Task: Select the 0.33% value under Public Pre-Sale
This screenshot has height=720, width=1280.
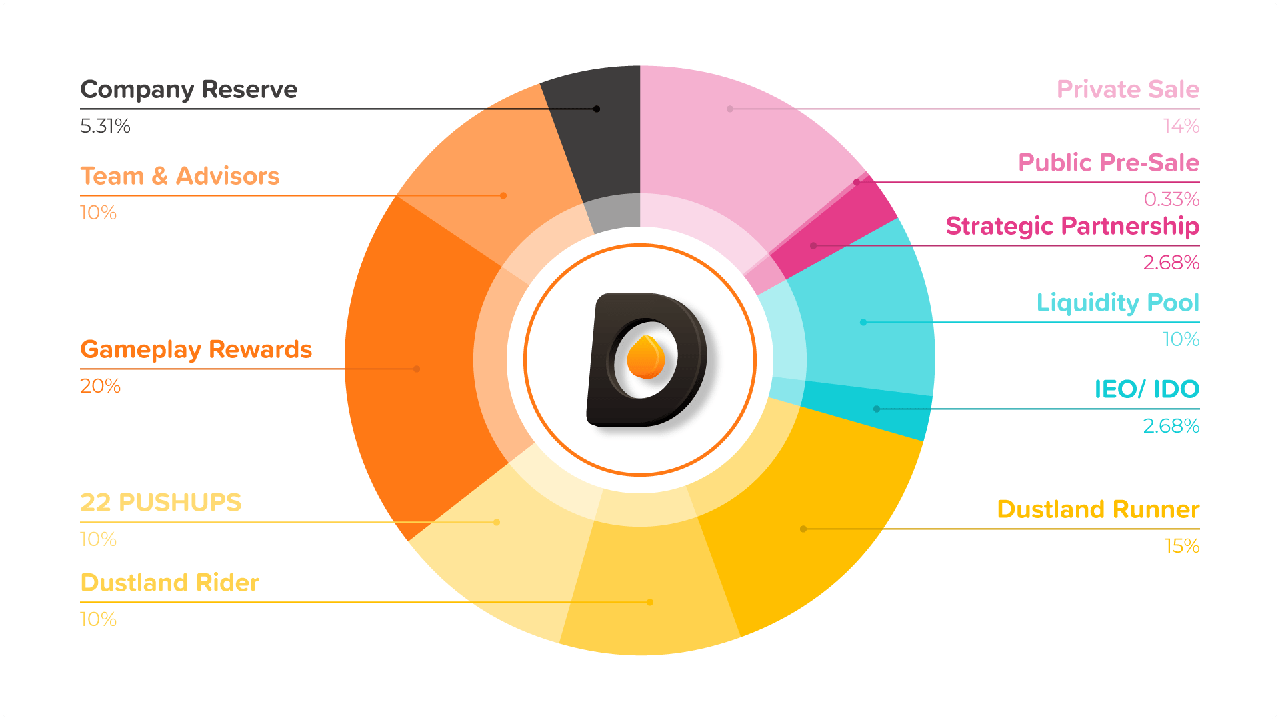Action: coord(1173,199)
